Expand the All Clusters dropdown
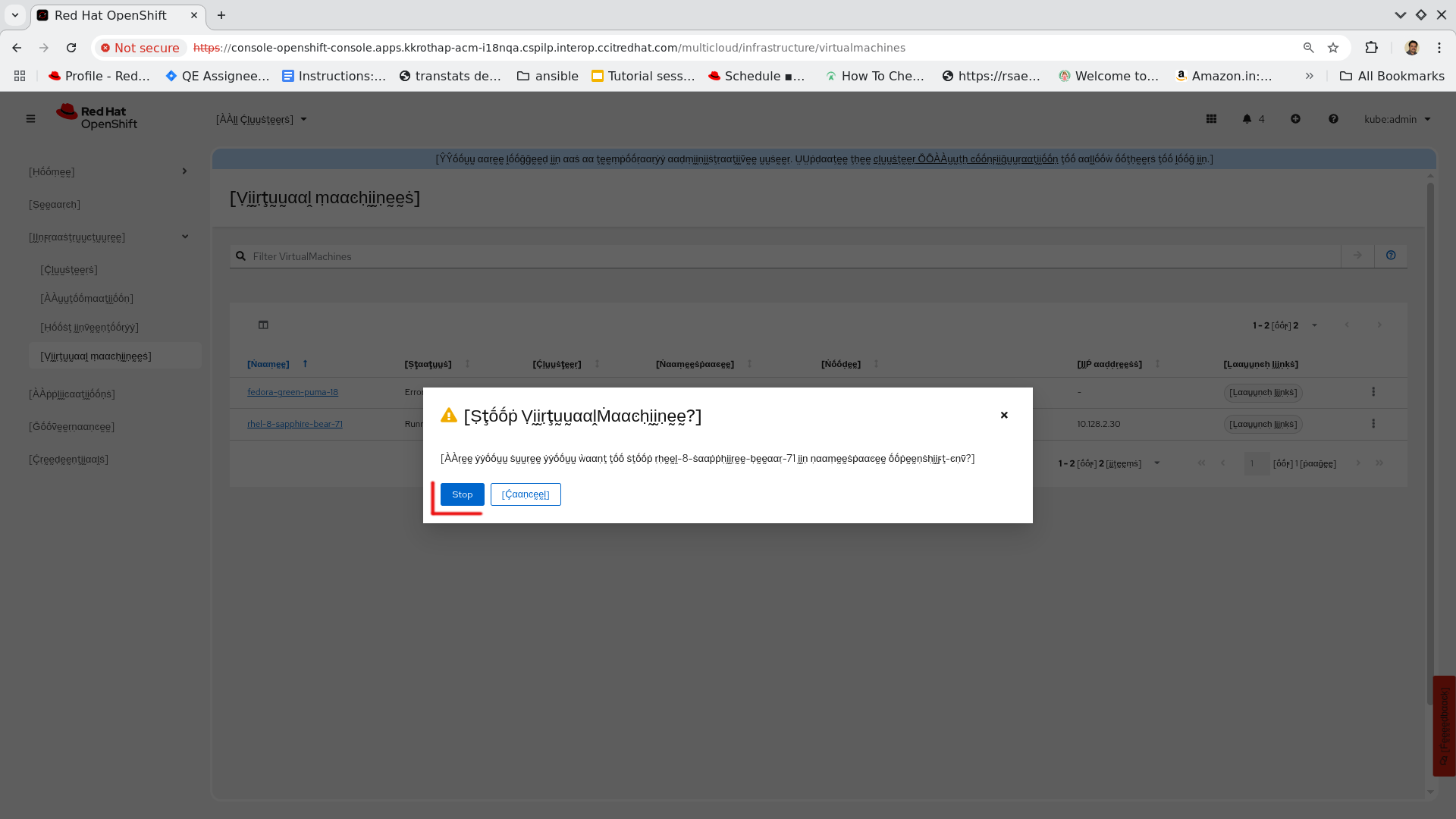Viewport: 1456px width, 819px height. coord(262,120)
